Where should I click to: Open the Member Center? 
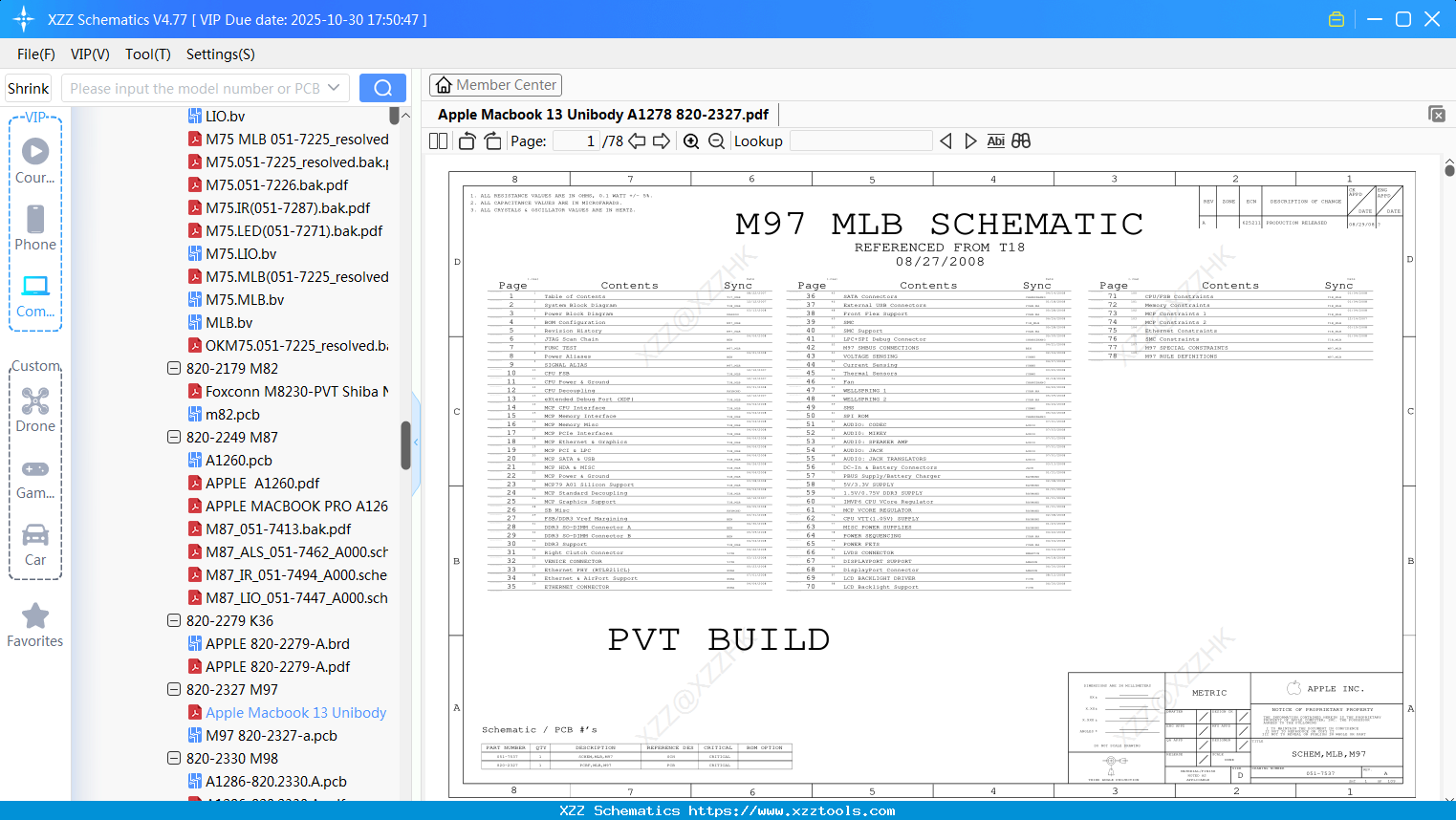point(495,85)
